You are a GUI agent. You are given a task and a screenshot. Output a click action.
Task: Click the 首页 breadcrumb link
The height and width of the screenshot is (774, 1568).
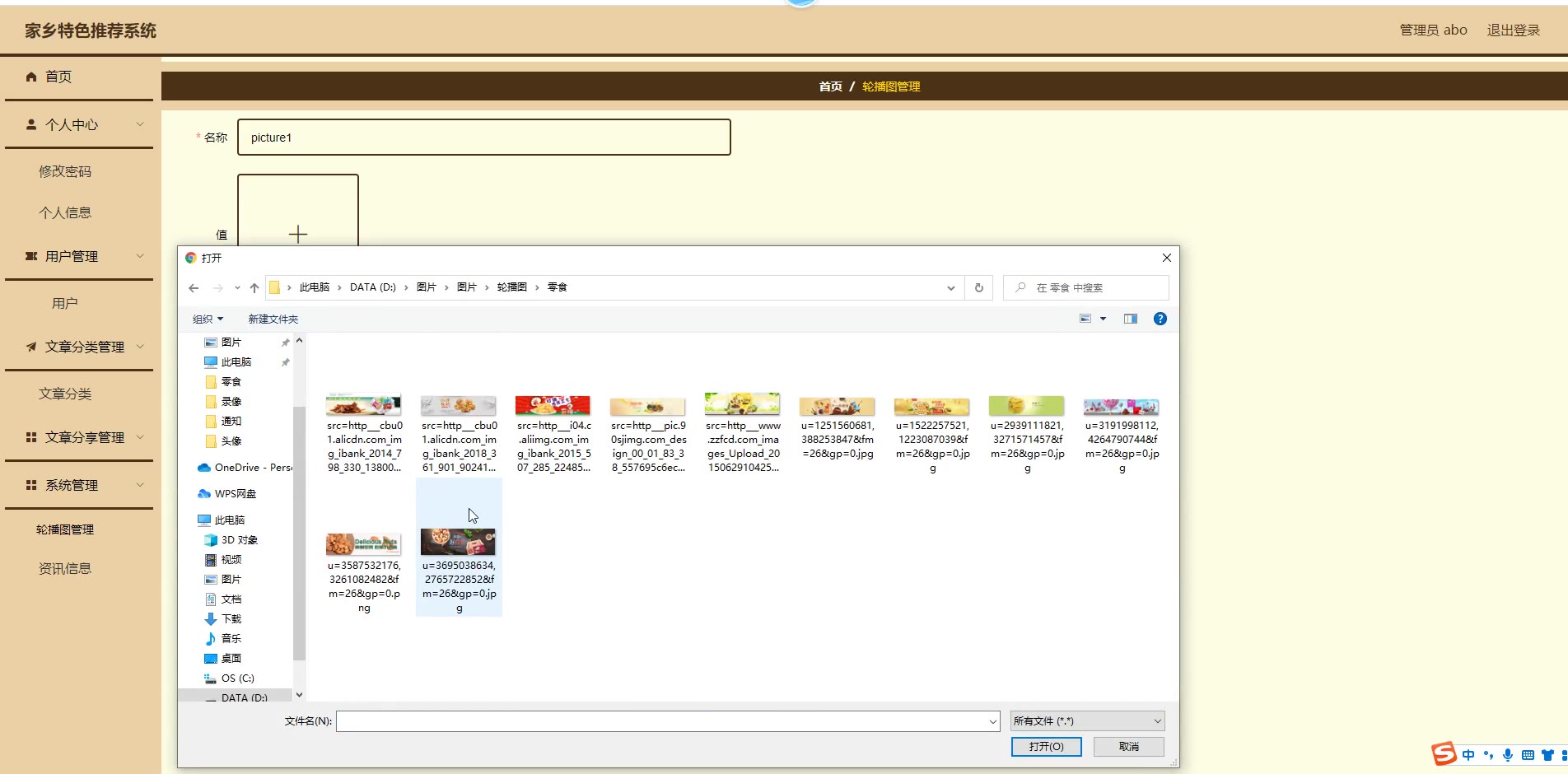point(831,86)
